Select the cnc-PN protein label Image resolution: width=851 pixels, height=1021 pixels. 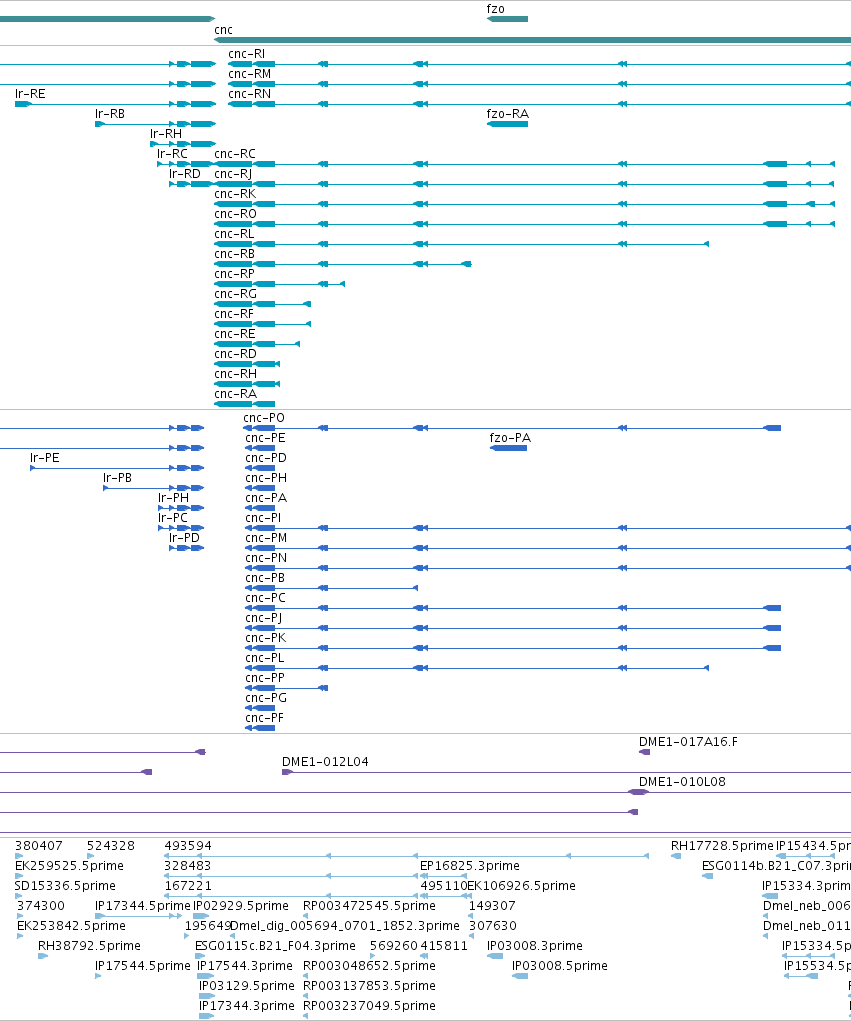266,558
